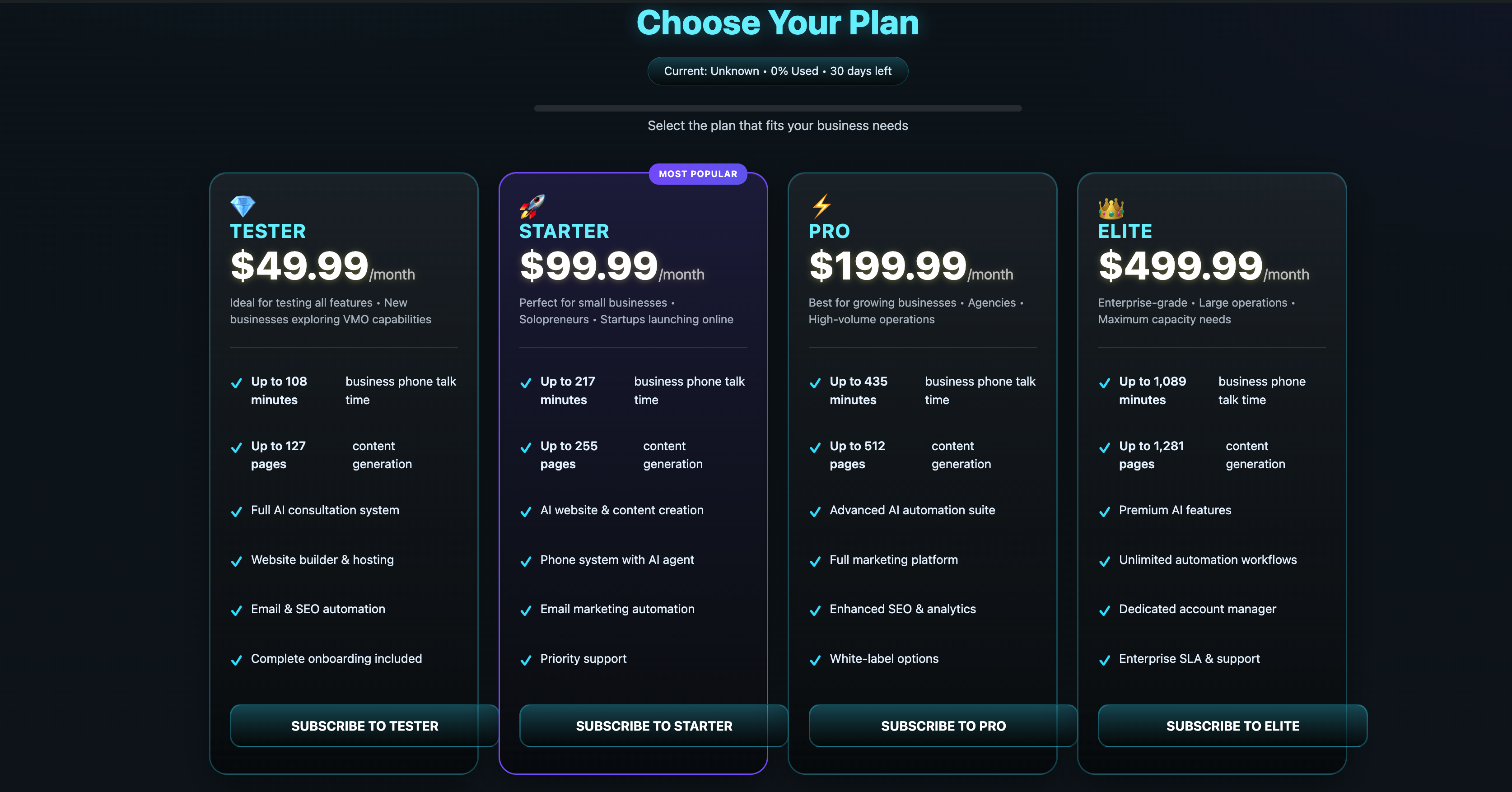1512x792 pixels.
Task: Click the lightning bolt icon on Pro plan
Action: pyautogui.click(x=821, y=206)
